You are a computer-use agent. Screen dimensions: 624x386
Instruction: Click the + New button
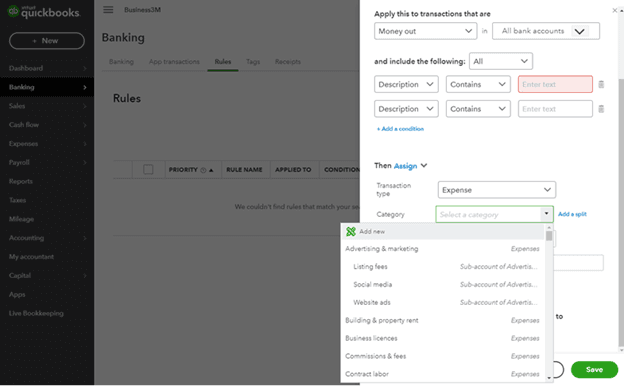coord(47,41)
